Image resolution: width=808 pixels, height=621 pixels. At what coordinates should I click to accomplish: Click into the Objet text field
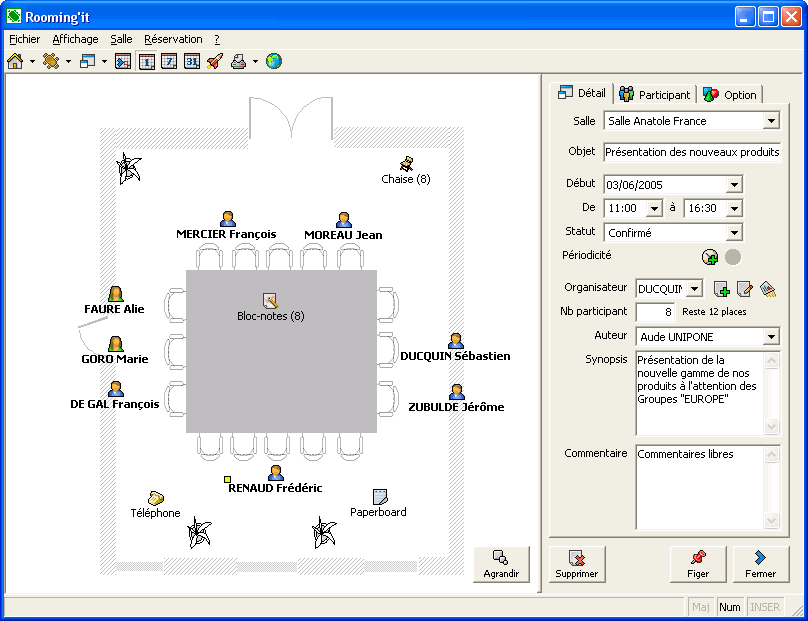(691, 152)
